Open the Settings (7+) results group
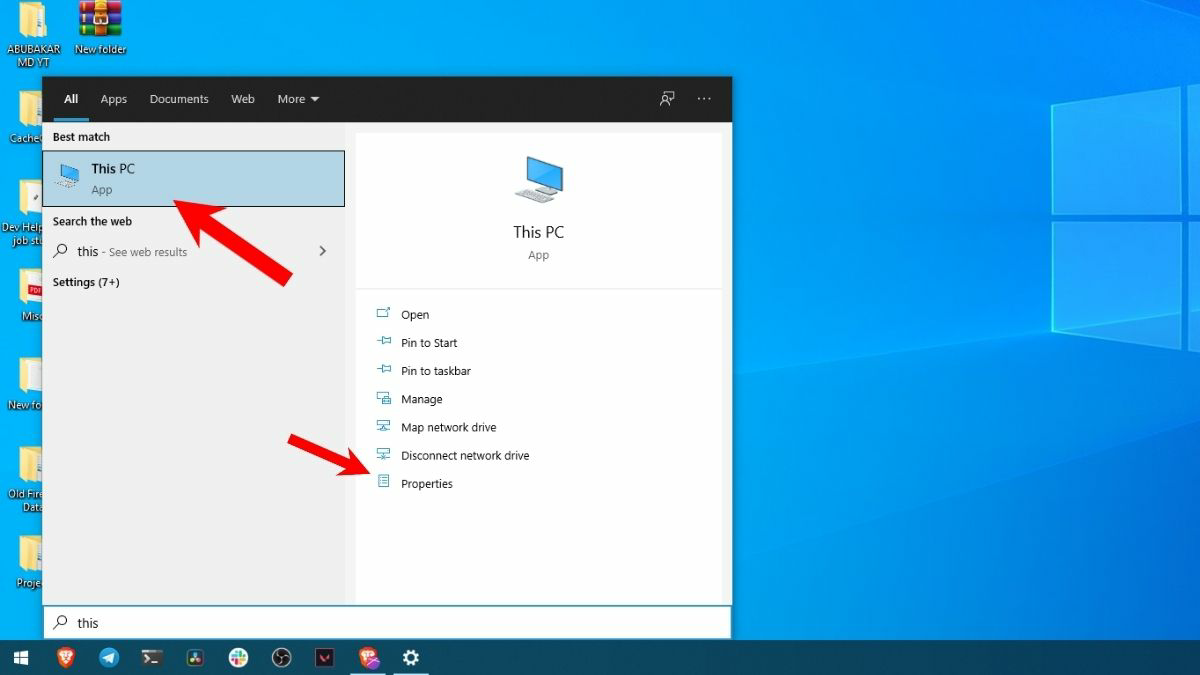This screenshot has height=675, width=1200. [87, 282]
